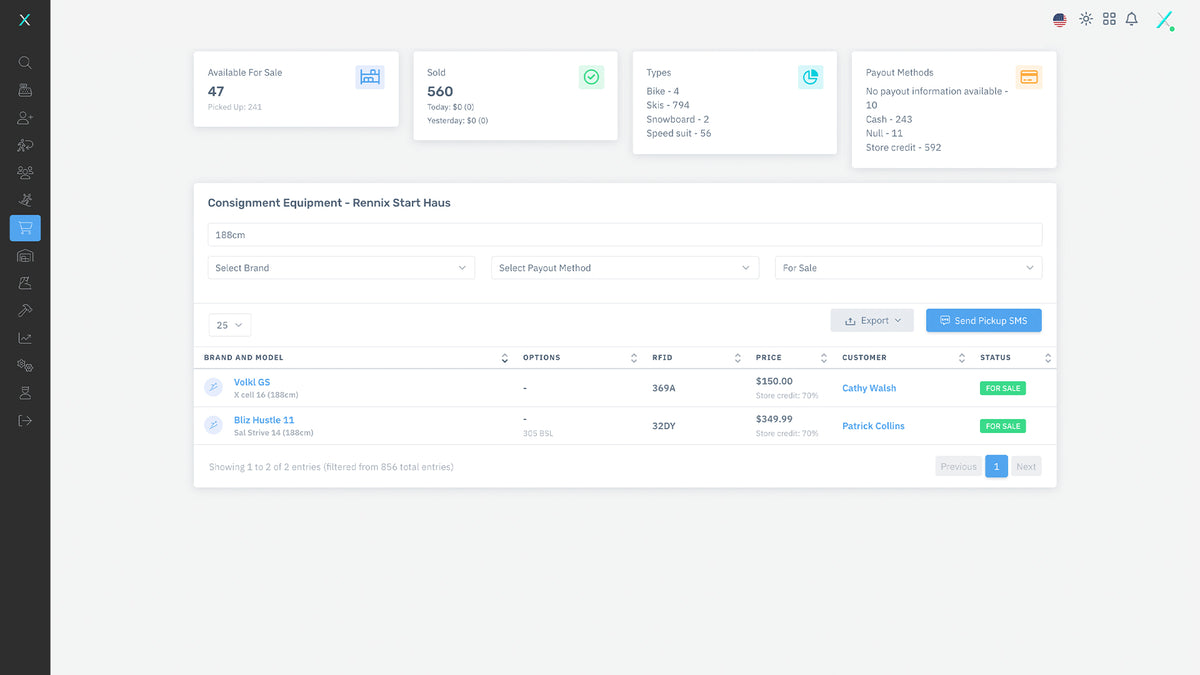
Task: Click the logout arrow icon in sidebar
Action: tap(25, 421)
